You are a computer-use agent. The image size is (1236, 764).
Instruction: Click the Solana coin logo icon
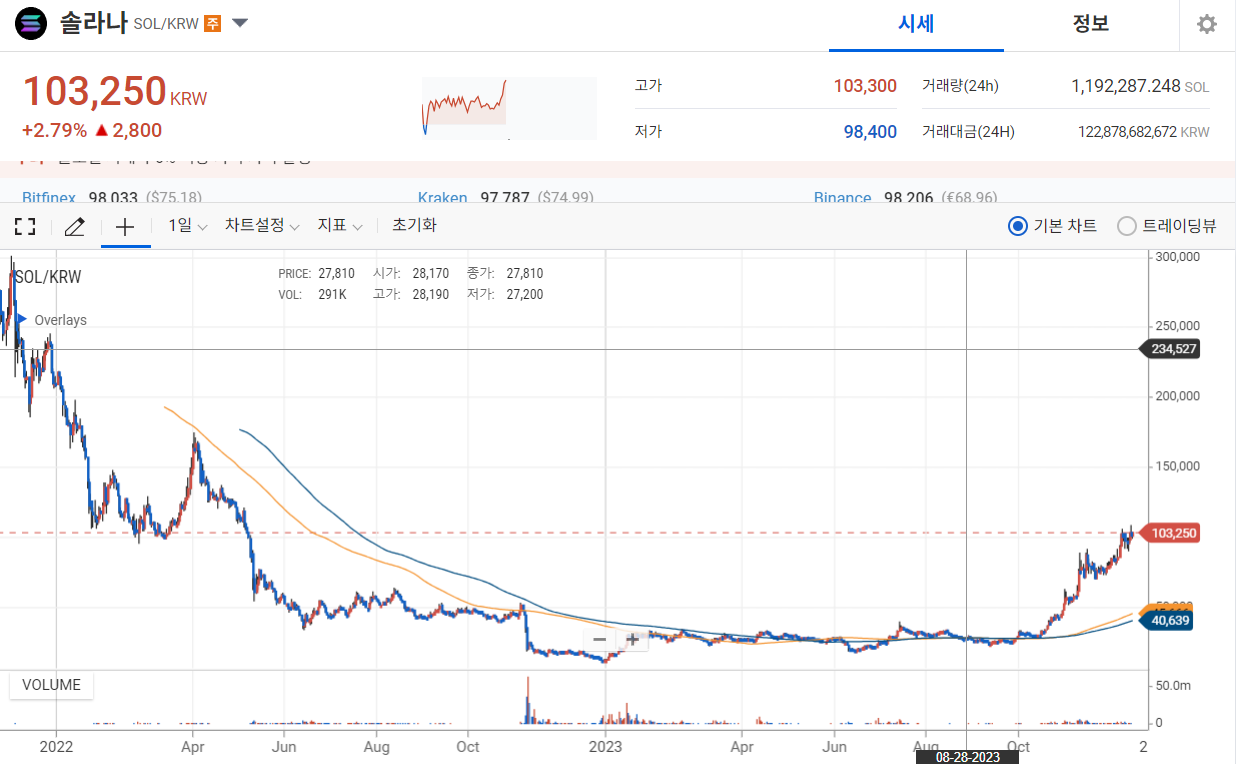32,23
